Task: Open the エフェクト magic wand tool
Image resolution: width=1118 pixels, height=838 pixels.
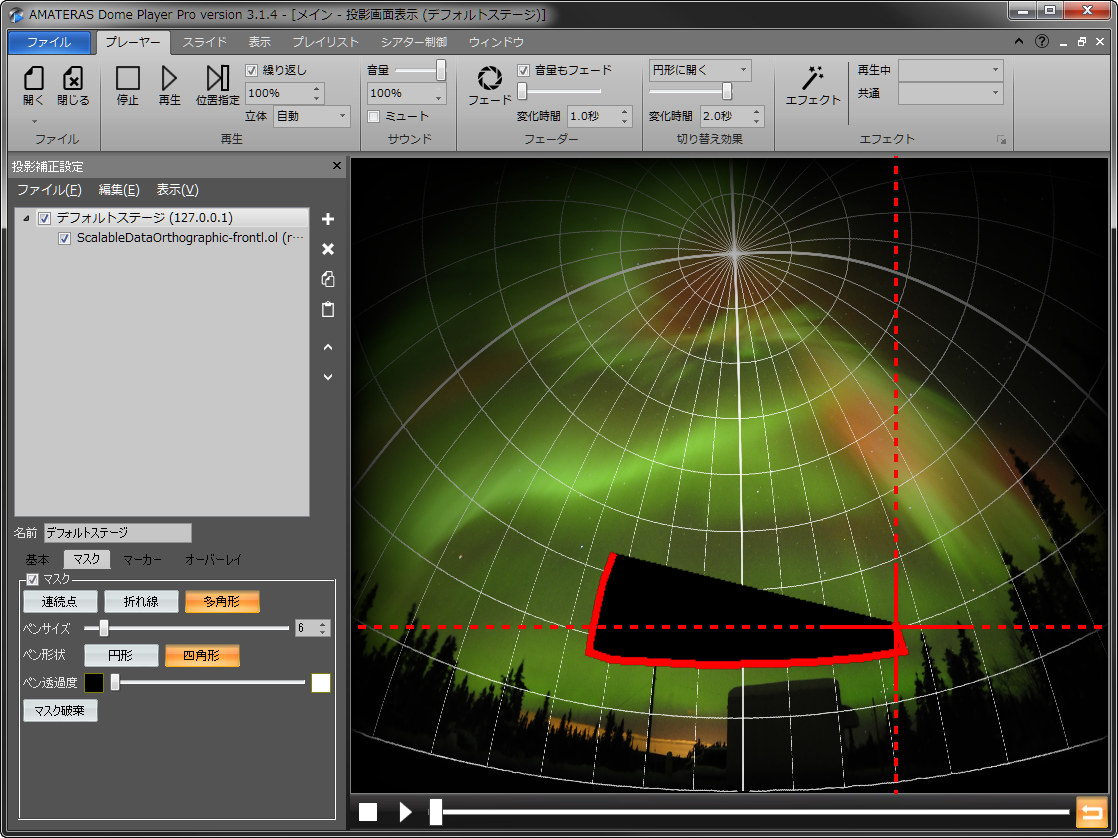Action: tap(813, 85)
